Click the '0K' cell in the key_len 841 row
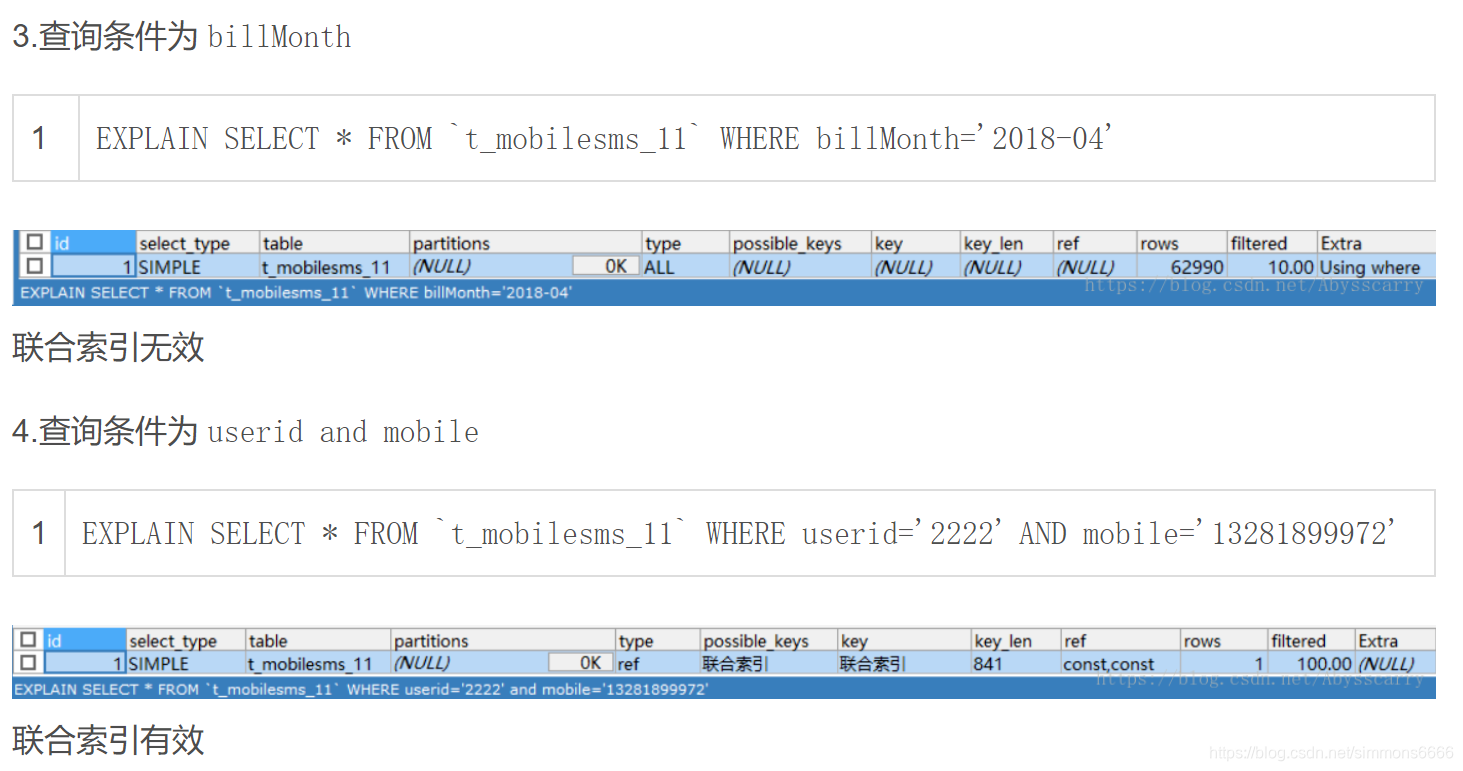 click(x=581, y=663)
